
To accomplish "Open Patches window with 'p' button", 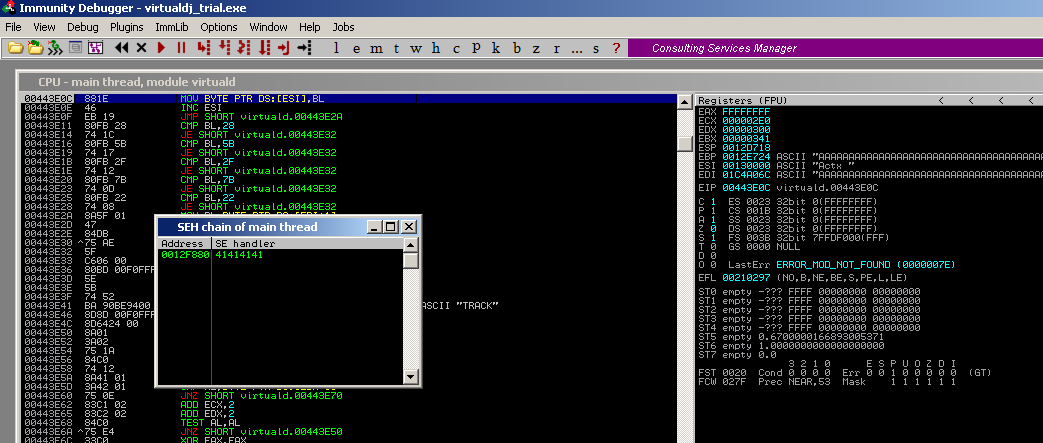I will coord(476,48).
